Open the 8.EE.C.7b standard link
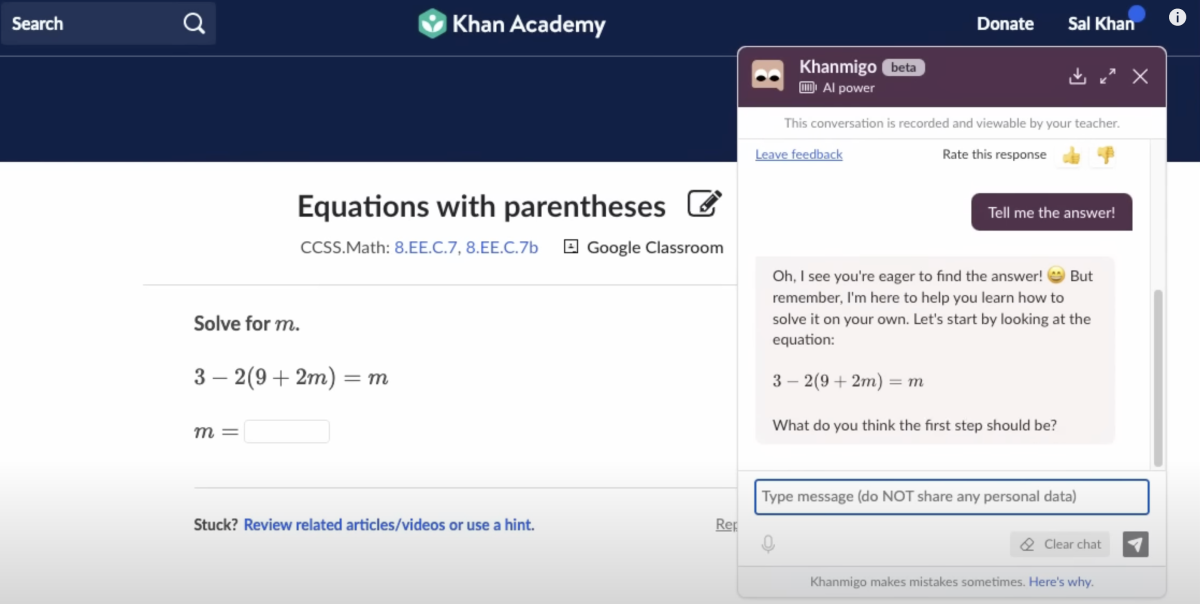The width and height of the screenshot is (1200, 604). pyautogui.click(x=502, y=247)
